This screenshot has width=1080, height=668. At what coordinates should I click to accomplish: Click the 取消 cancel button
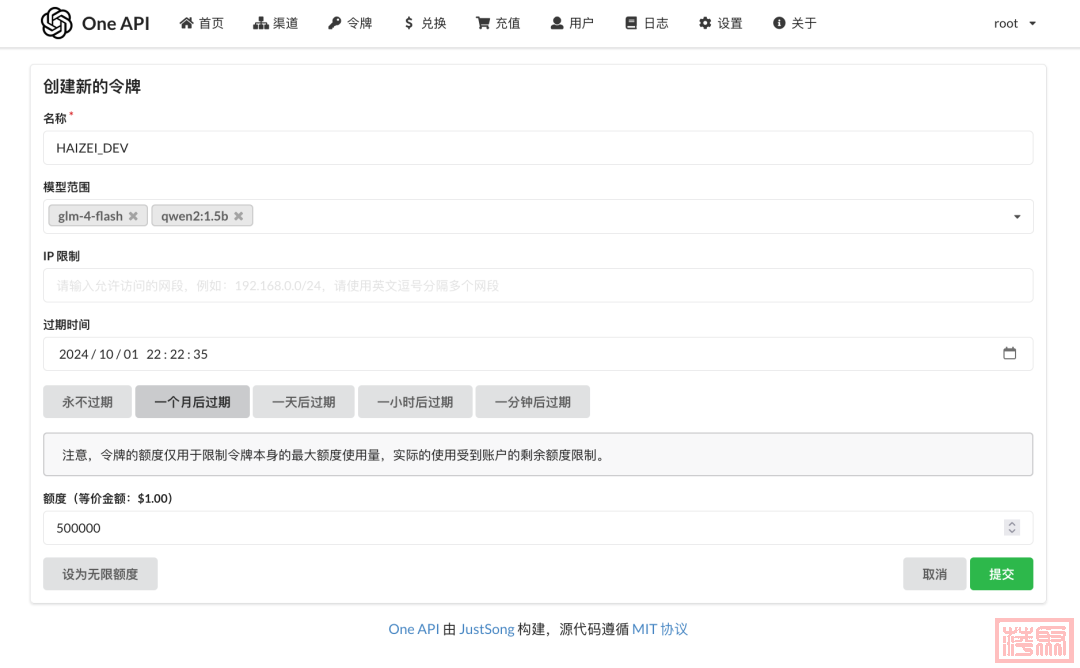coord(935,574)
